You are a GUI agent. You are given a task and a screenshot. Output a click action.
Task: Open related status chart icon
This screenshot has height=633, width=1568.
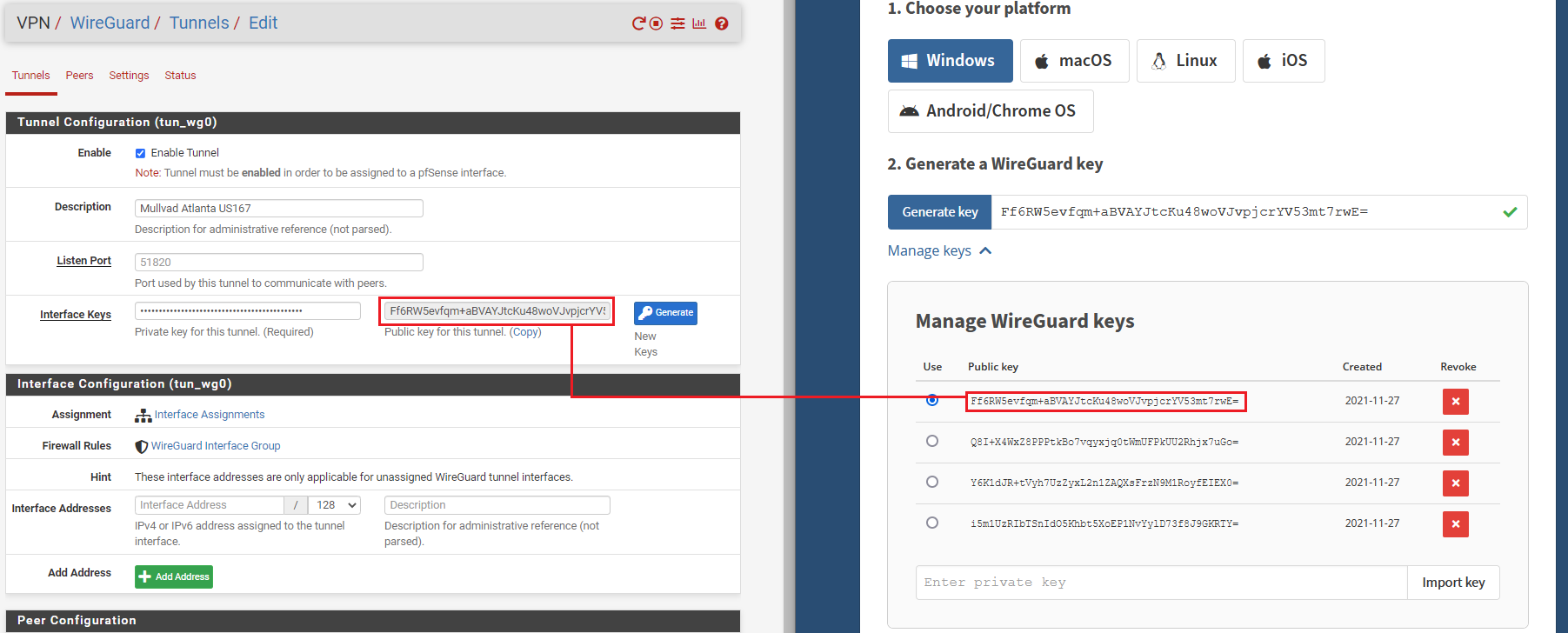coord(699,23)
